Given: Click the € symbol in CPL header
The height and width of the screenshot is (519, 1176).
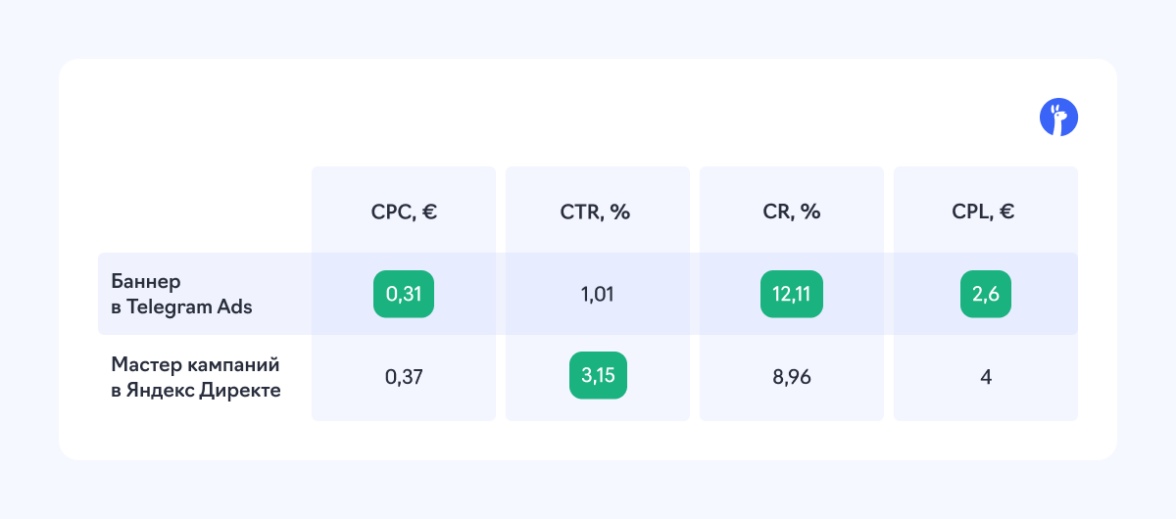Looking at the screenshot, I should click(1007, 212).
